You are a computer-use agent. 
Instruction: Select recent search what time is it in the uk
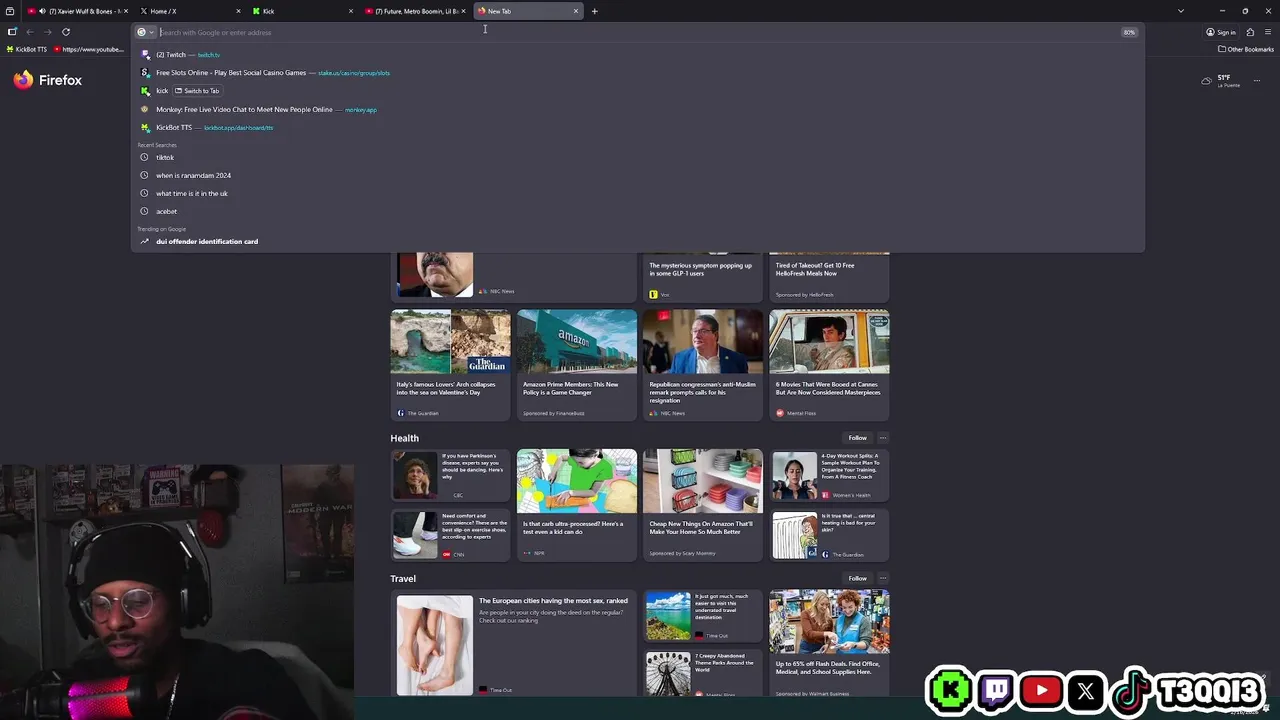coord(638,193)
